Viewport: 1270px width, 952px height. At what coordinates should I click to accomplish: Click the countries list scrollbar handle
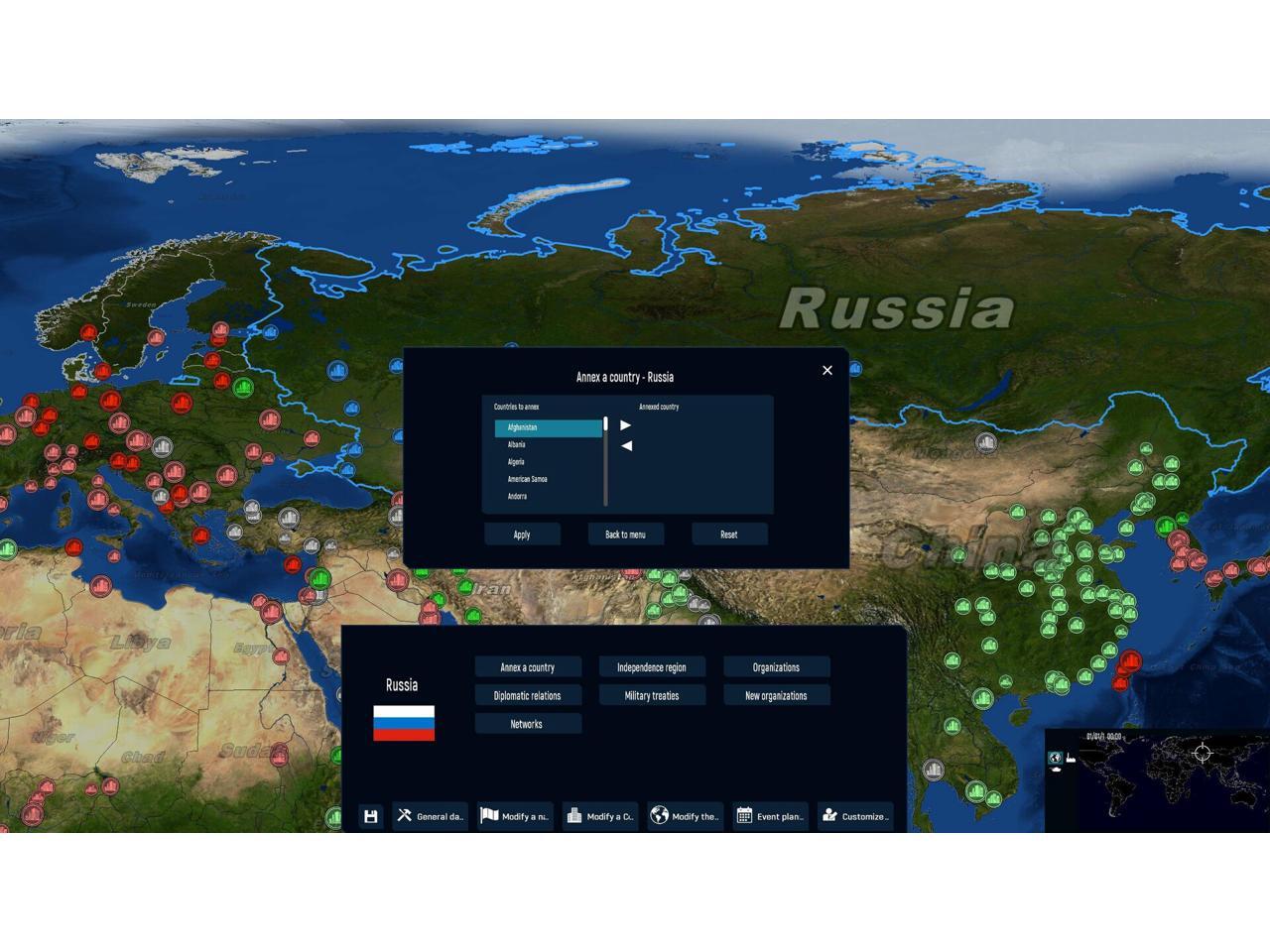pos(605,424)
